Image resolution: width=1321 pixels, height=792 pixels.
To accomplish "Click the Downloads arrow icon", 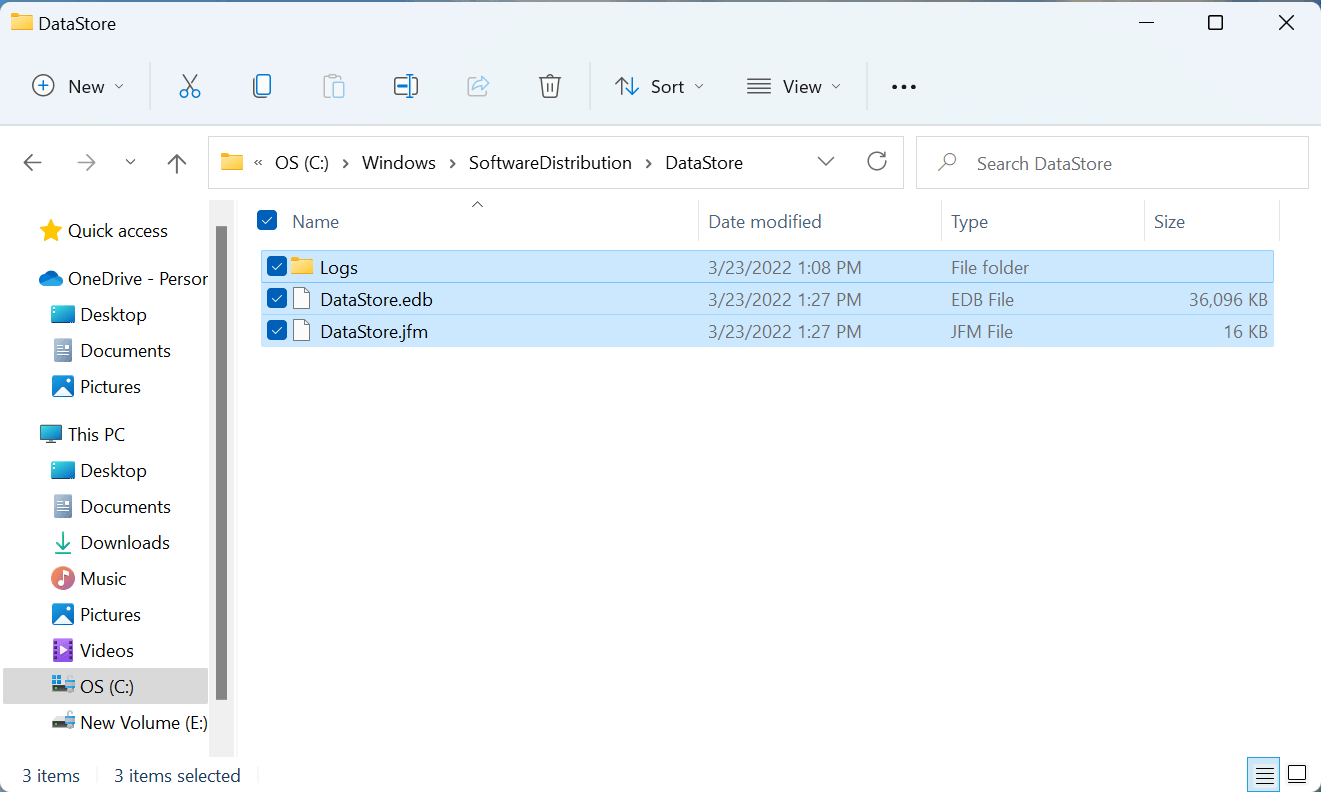I will [63, 543].
